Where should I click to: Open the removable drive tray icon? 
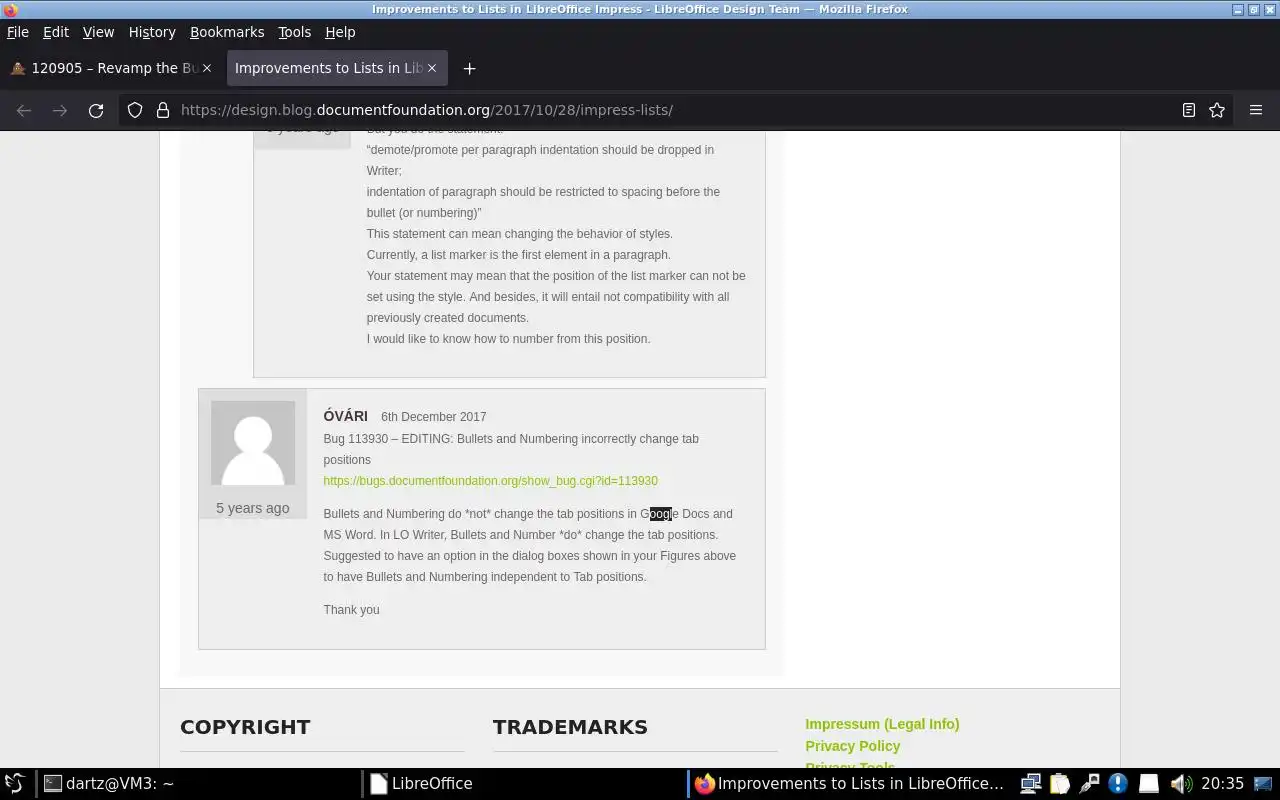(x=1149, y=783)
